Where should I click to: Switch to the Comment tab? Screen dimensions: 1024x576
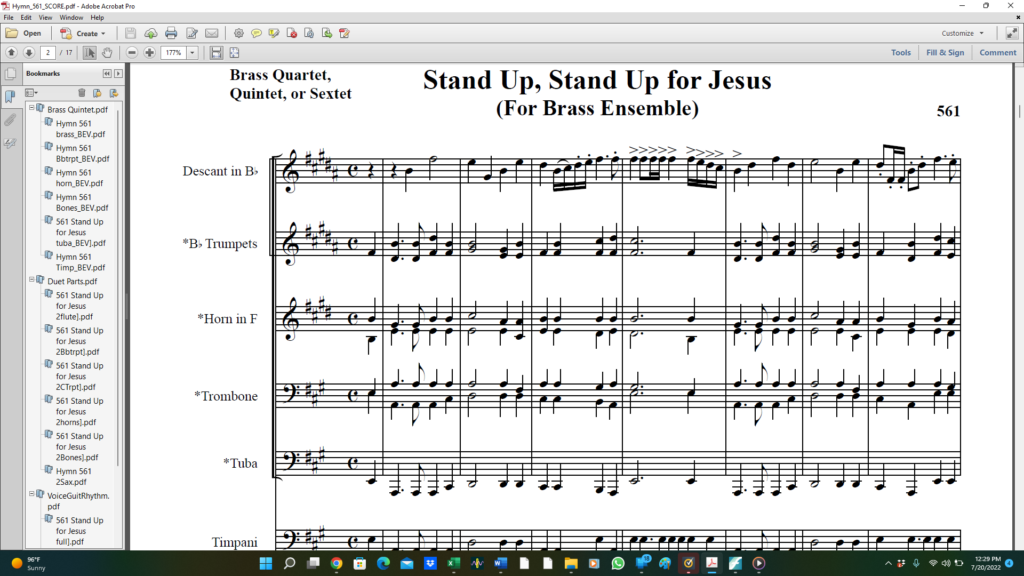click(997, 52)
